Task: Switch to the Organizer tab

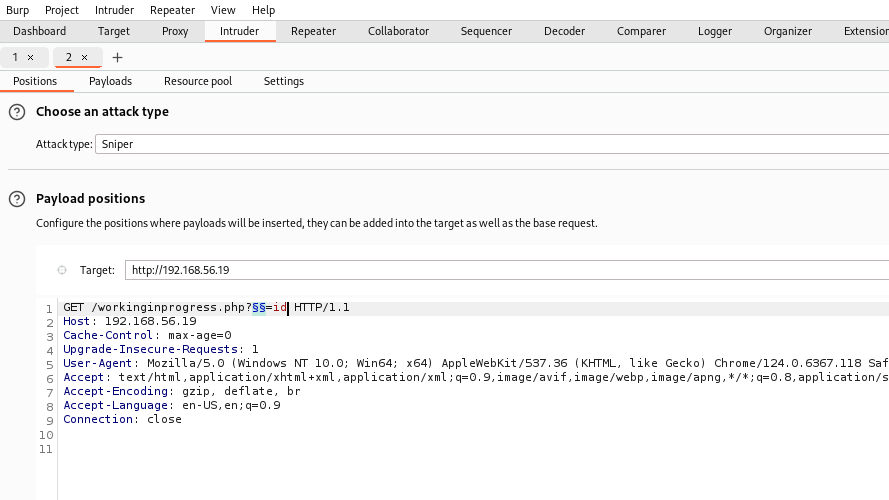Action: point(788,31)
